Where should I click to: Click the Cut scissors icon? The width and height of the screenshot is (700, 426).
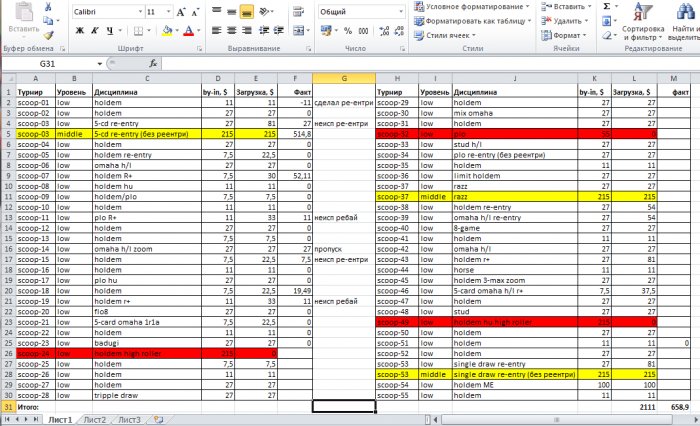tap(48, 7)
